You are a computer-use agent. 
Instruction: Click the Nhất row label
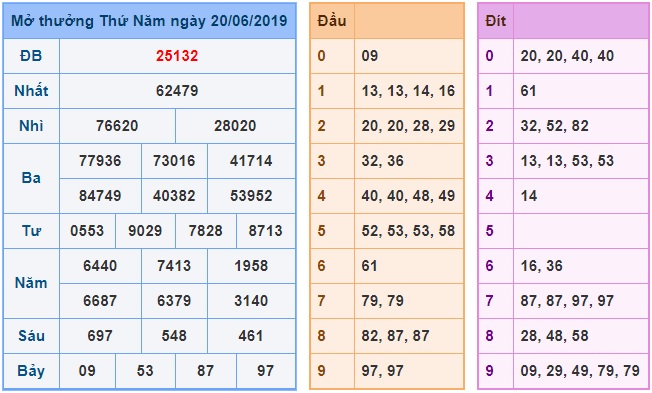[31, 91]
